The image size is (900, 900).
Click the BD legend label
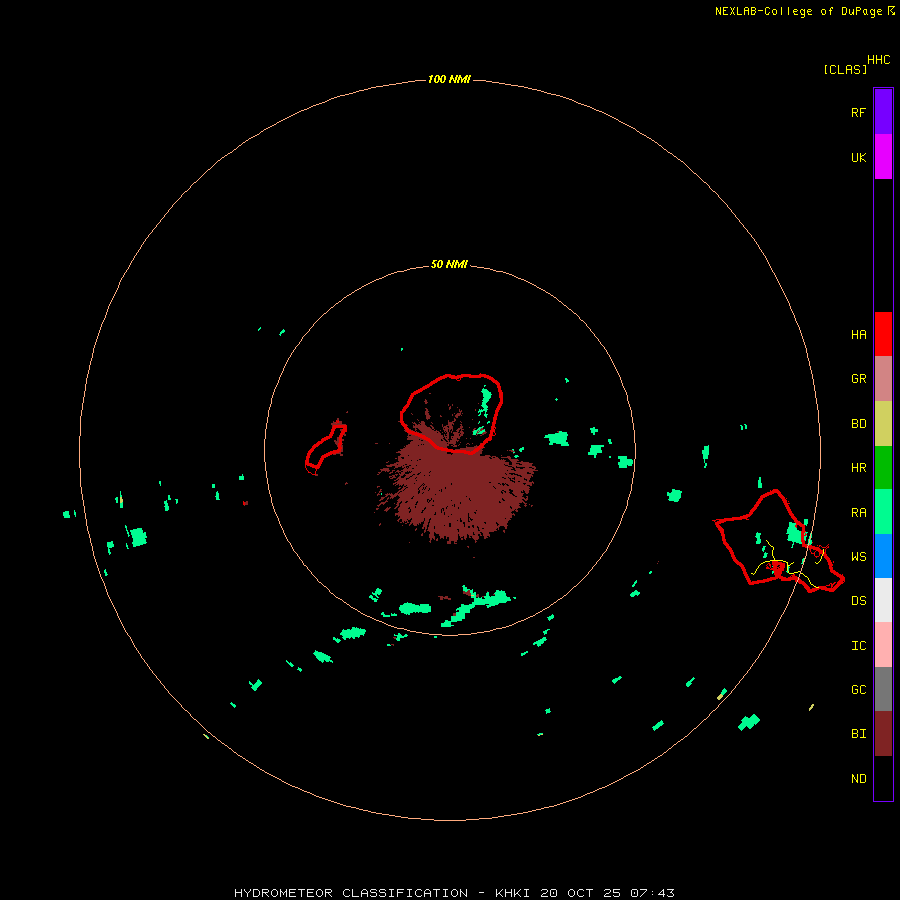click(858, 424)
